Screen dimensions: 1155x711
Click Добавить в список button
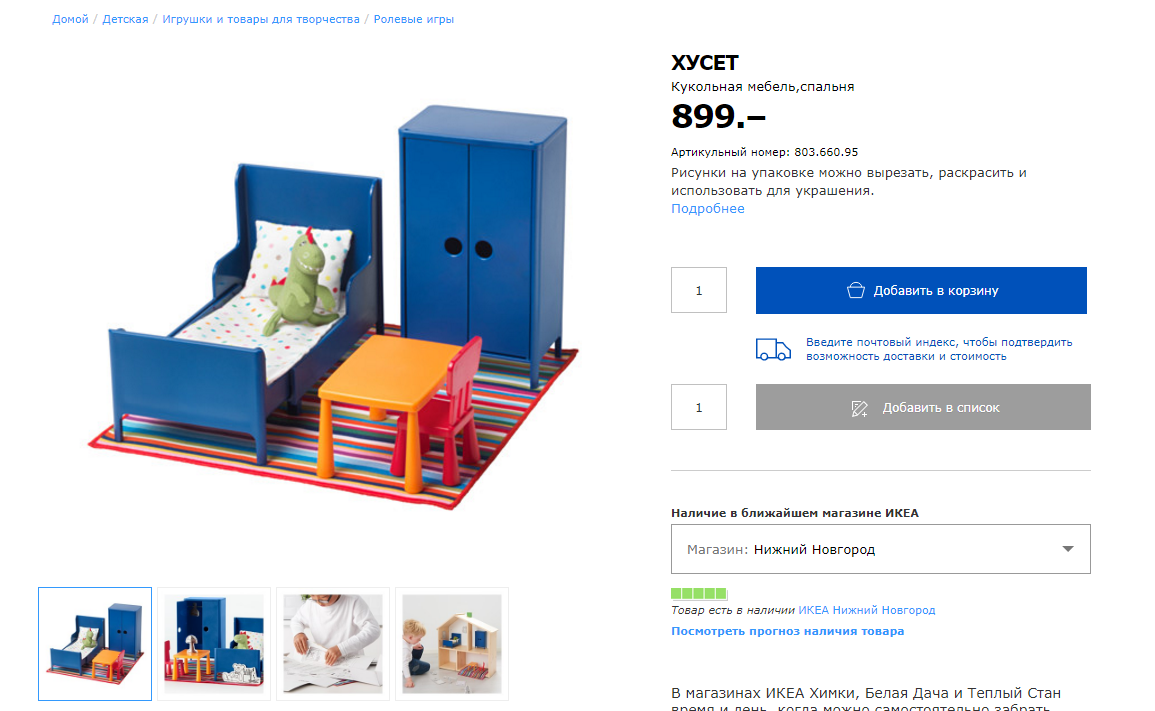click(x=923, y=407)
